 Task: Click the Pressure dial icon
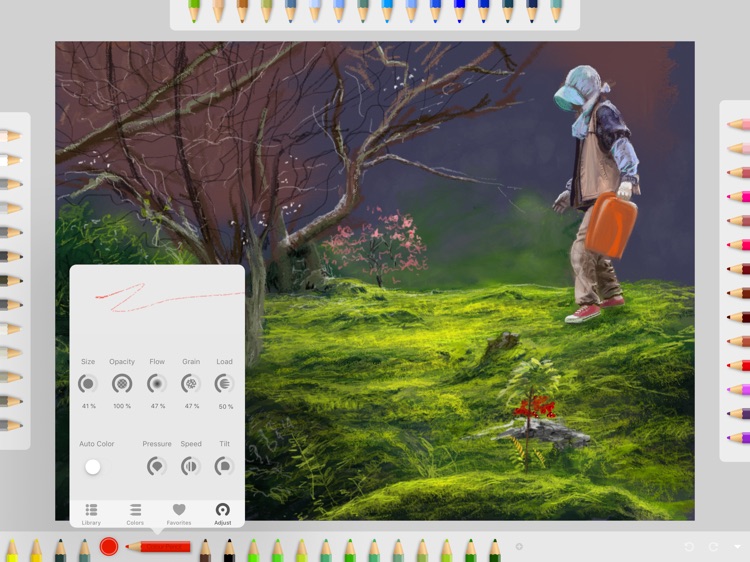(157, 466)
